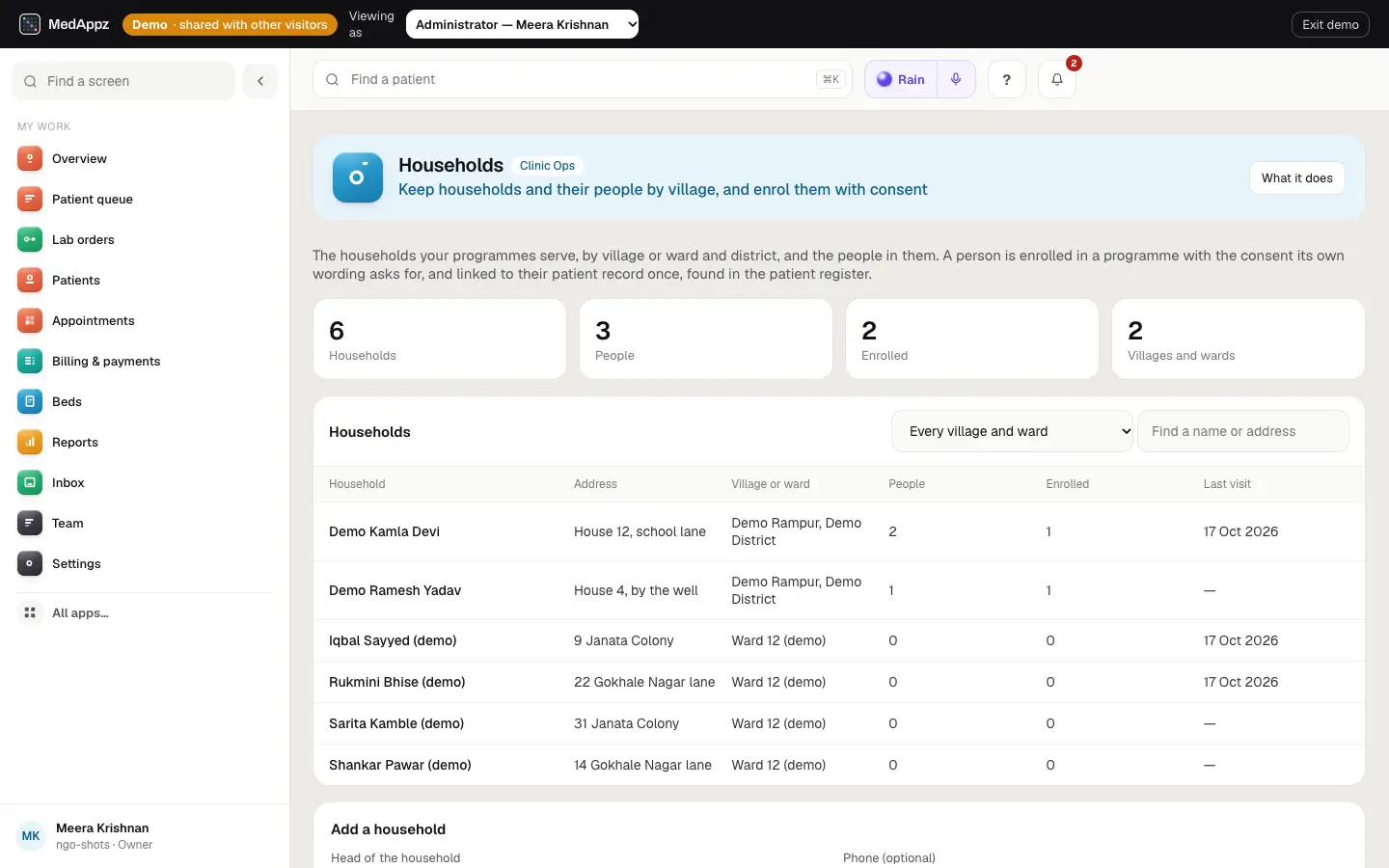Open the Inbox icon
Viewport: 1389px width, 868px height.
coord(30,483)
